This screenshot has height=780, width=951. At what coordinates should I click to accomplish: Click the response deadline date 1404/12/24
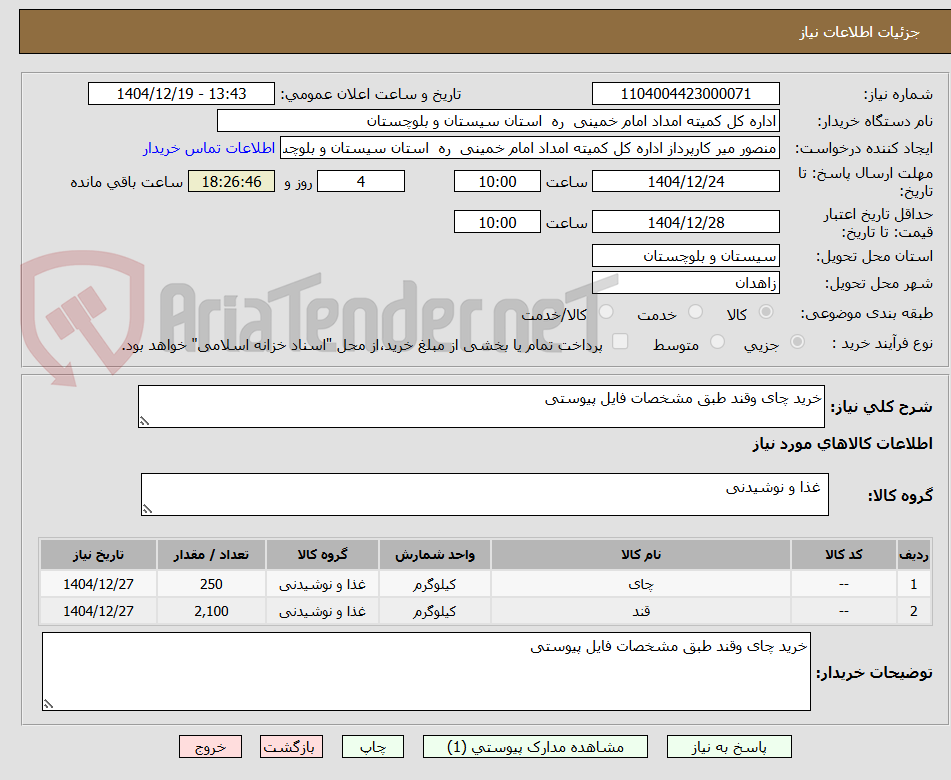[685, 181]
